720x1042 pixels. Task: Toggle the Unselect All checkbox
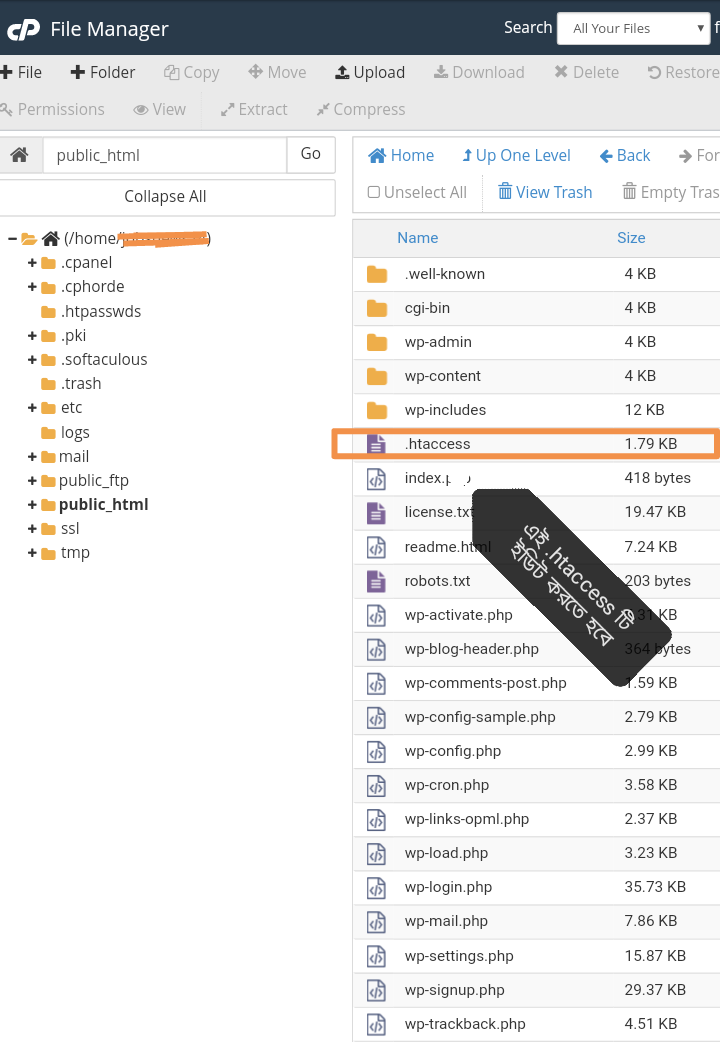point(374,192)
